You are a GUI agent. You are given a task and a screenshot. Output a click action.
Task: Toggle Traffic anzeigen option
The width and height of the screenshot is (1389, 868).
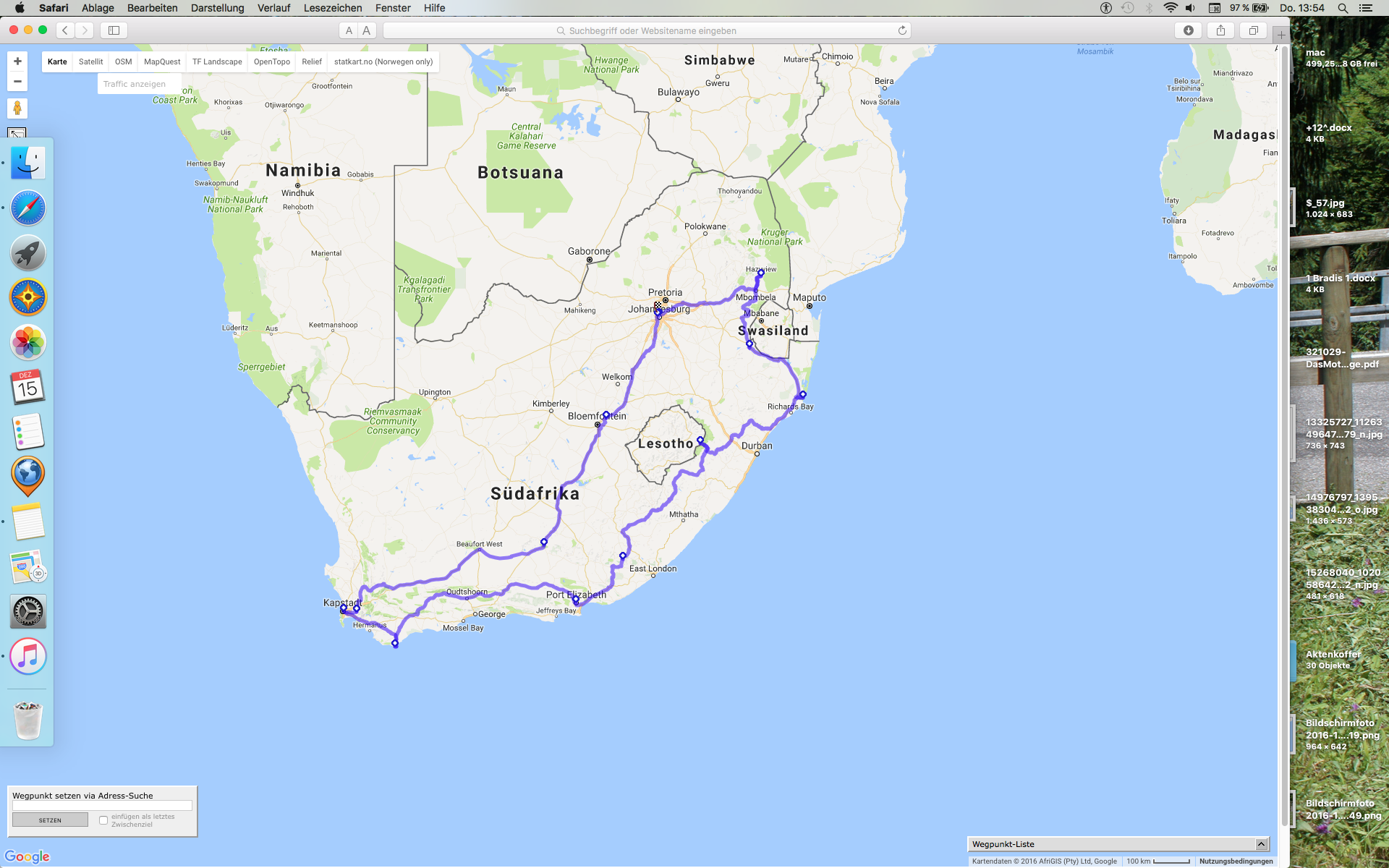(x=135, y=84)
